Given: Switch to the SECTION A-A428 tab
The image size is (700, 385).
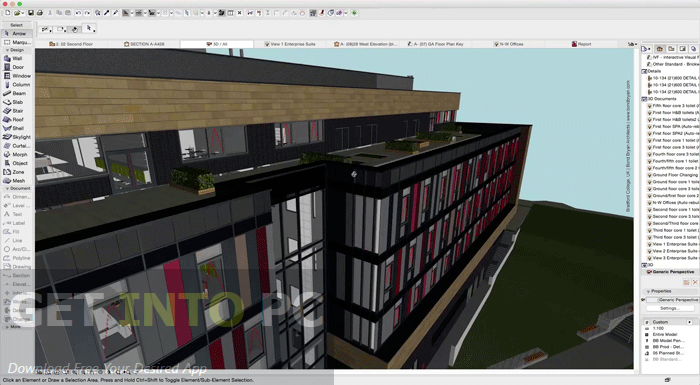Looking at the screenshot, I should (x=144, y=44).
